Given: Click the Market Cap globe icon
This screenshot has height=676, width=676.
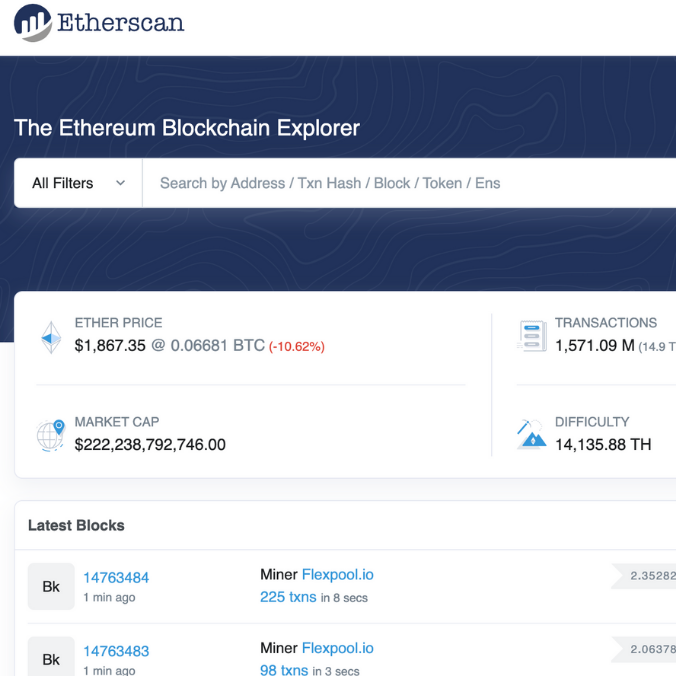Looking at the screenshot, I should (50, 436).
